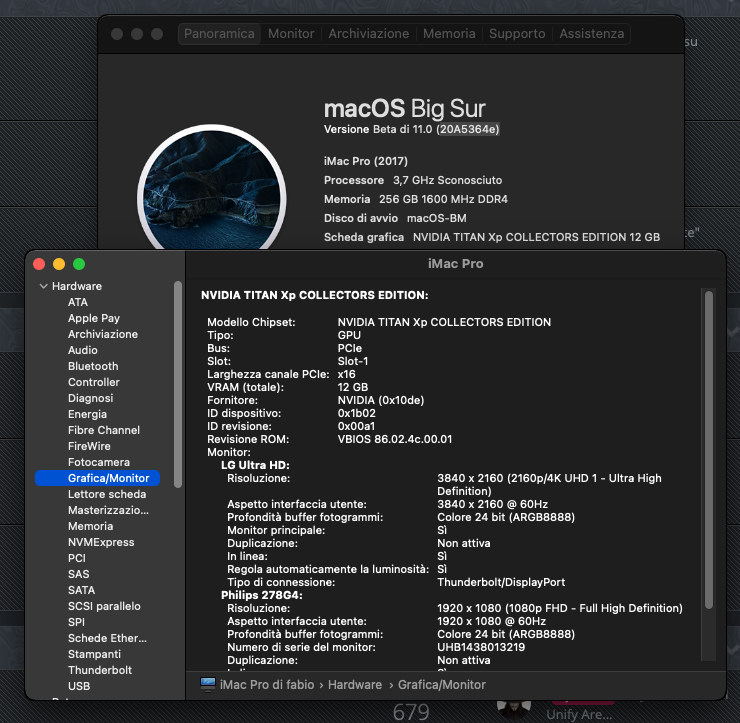
Task: Minimize the iMac Pro window with yellow button
Action: pos(59,264)
